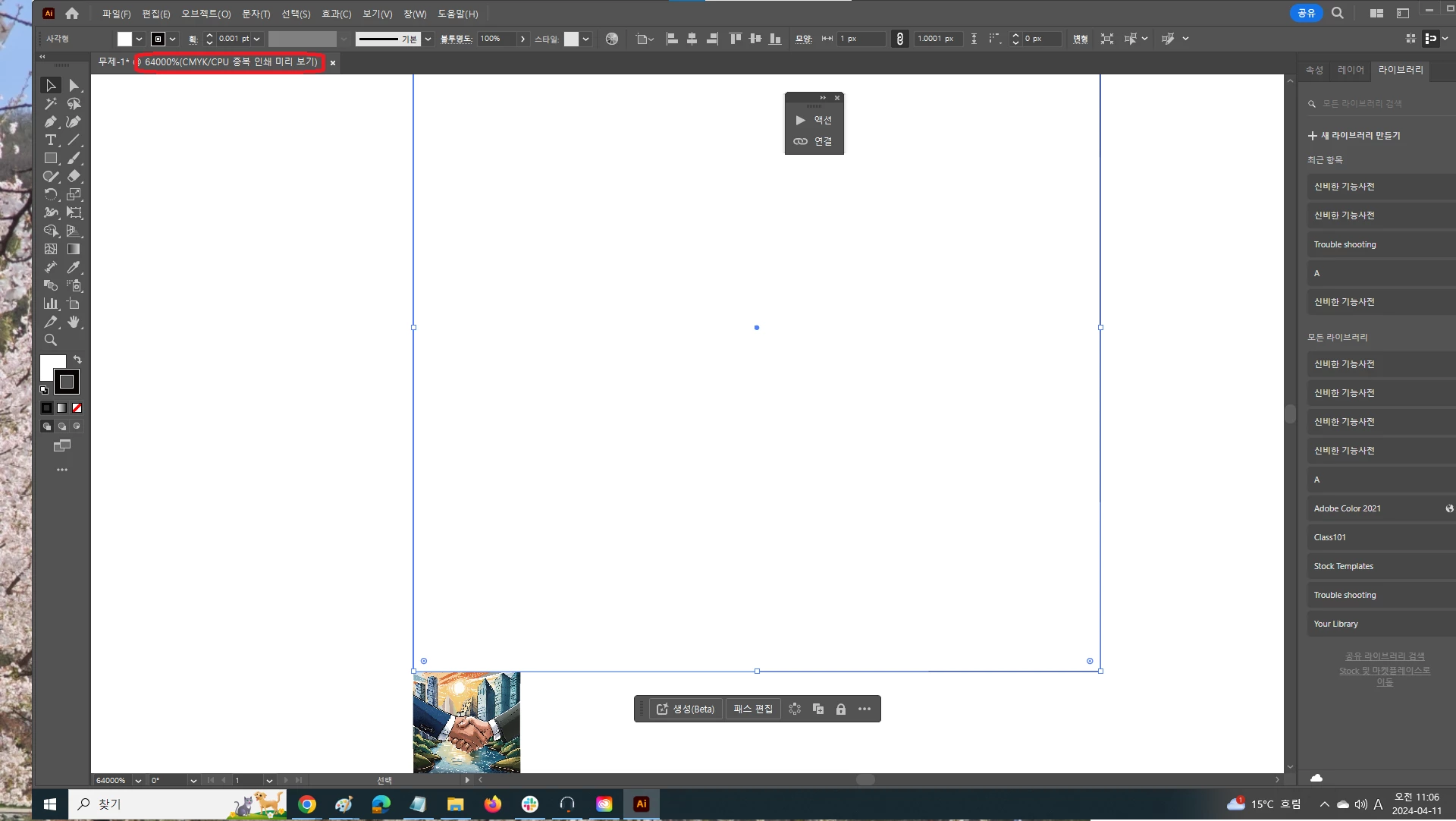1456x821 pixels.
Task: Pick the Eraser tool
Action: click(74, 177)
